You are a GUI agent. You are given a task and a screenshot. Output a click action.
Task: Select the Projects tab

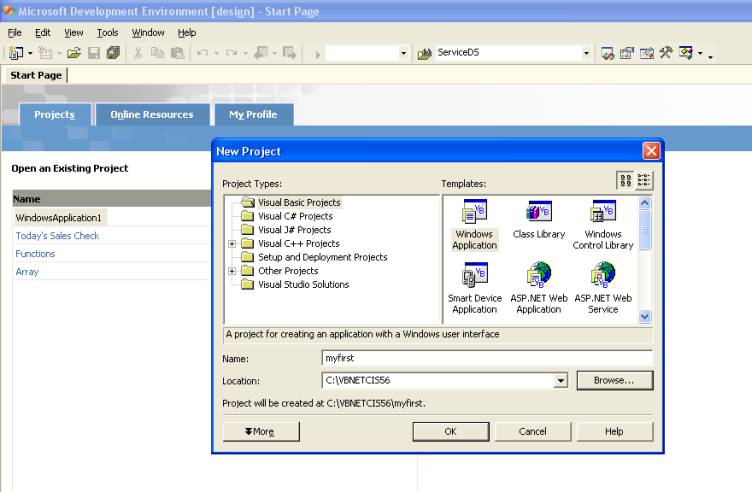[55, 115]
